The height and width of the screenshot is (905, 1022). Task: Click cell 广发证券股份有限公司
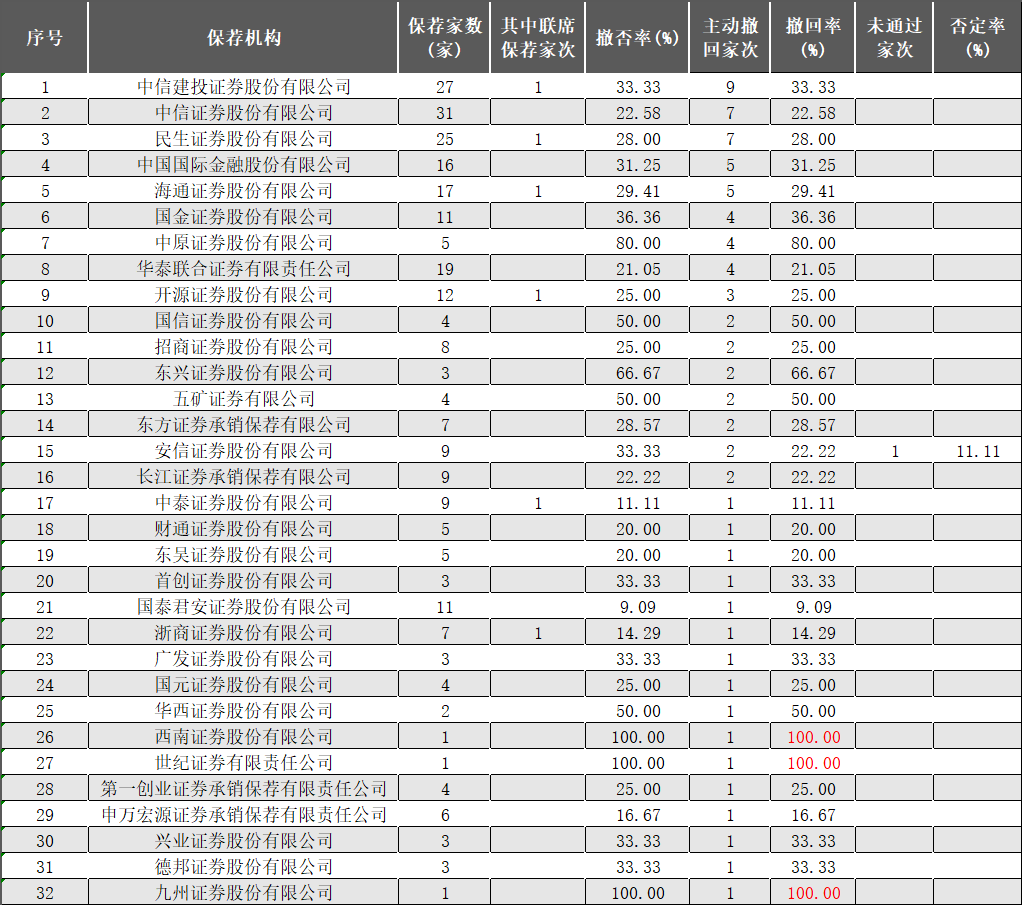click(243, 659)
